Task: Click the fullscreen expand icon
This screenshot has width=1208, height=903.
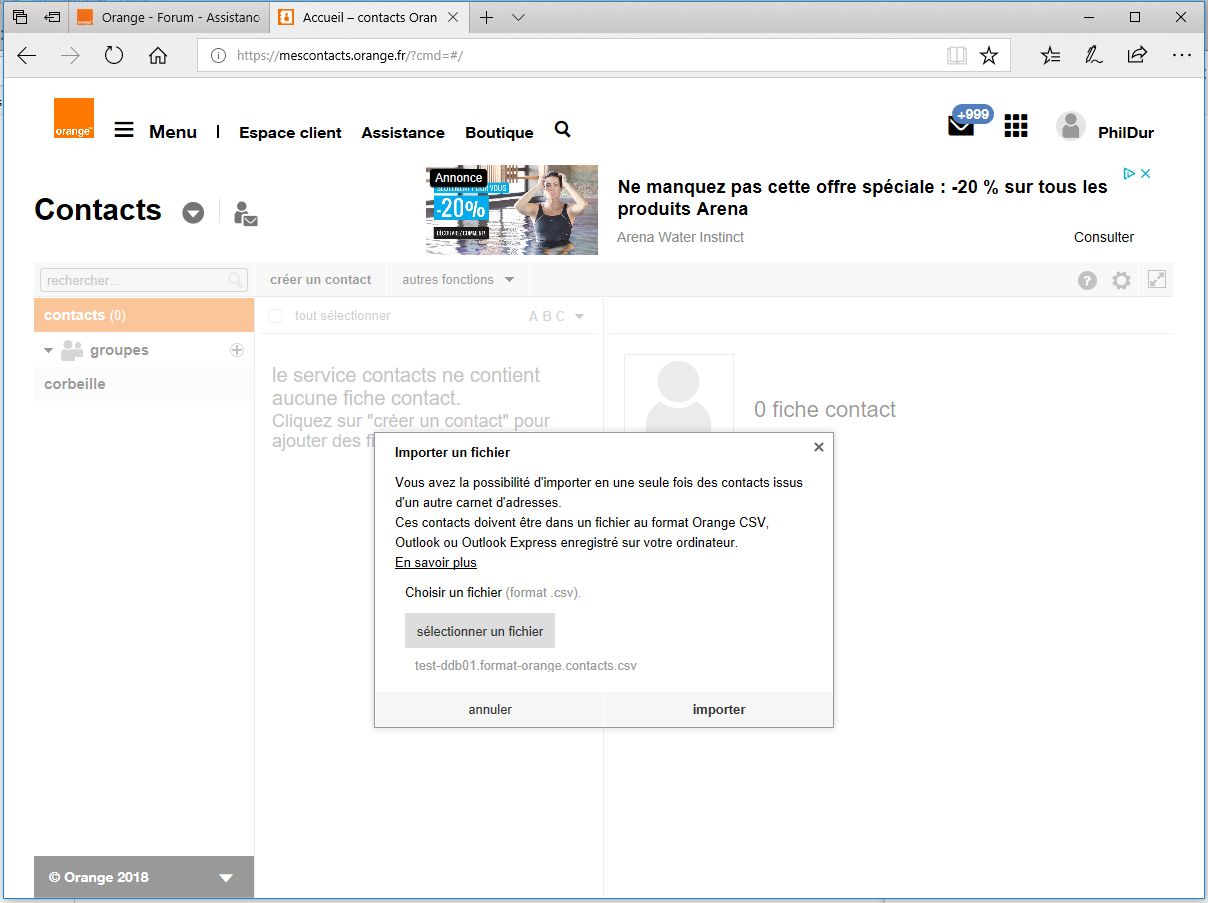Action: [x=1157, y=280]
